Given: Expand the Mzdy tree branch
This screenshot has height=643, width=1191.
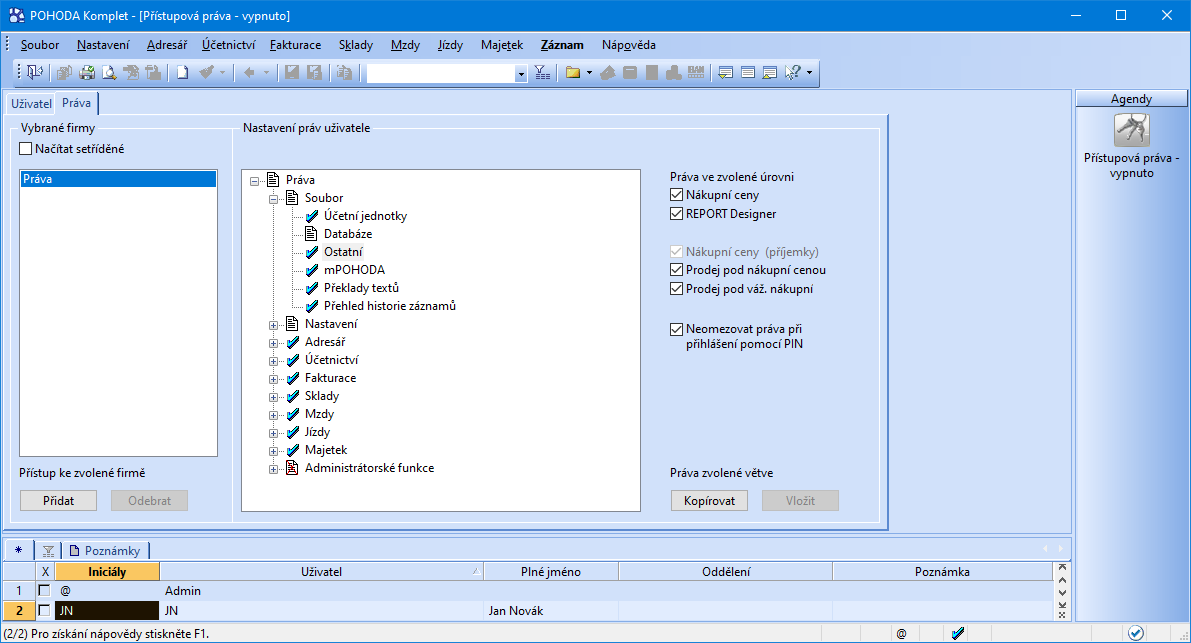Looking at the screenshot, I should coord(273,415).
